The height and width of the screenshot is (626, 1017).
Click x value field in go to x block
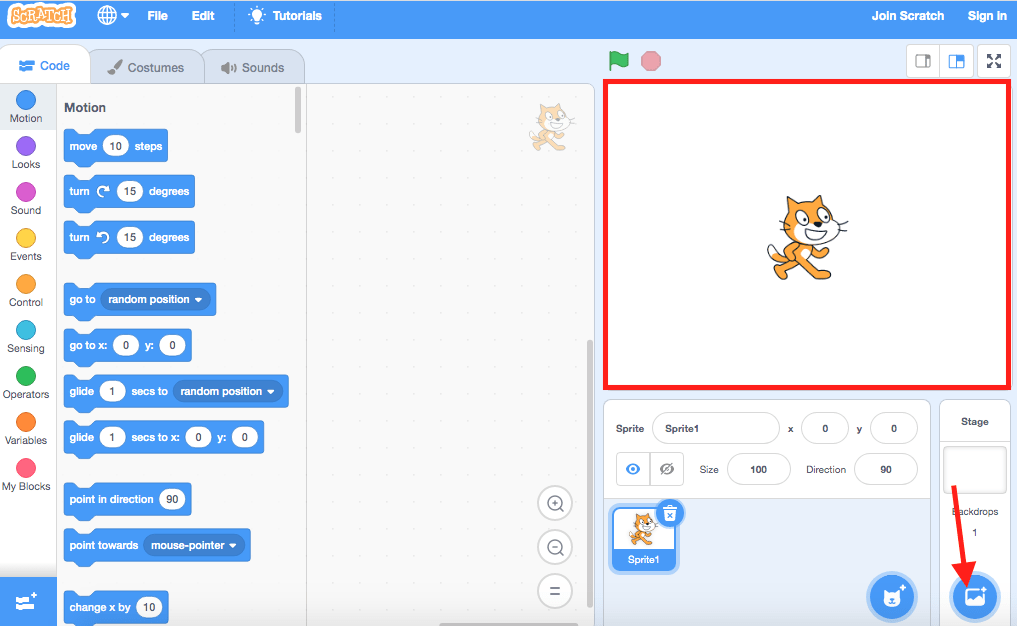pos(126,345)
